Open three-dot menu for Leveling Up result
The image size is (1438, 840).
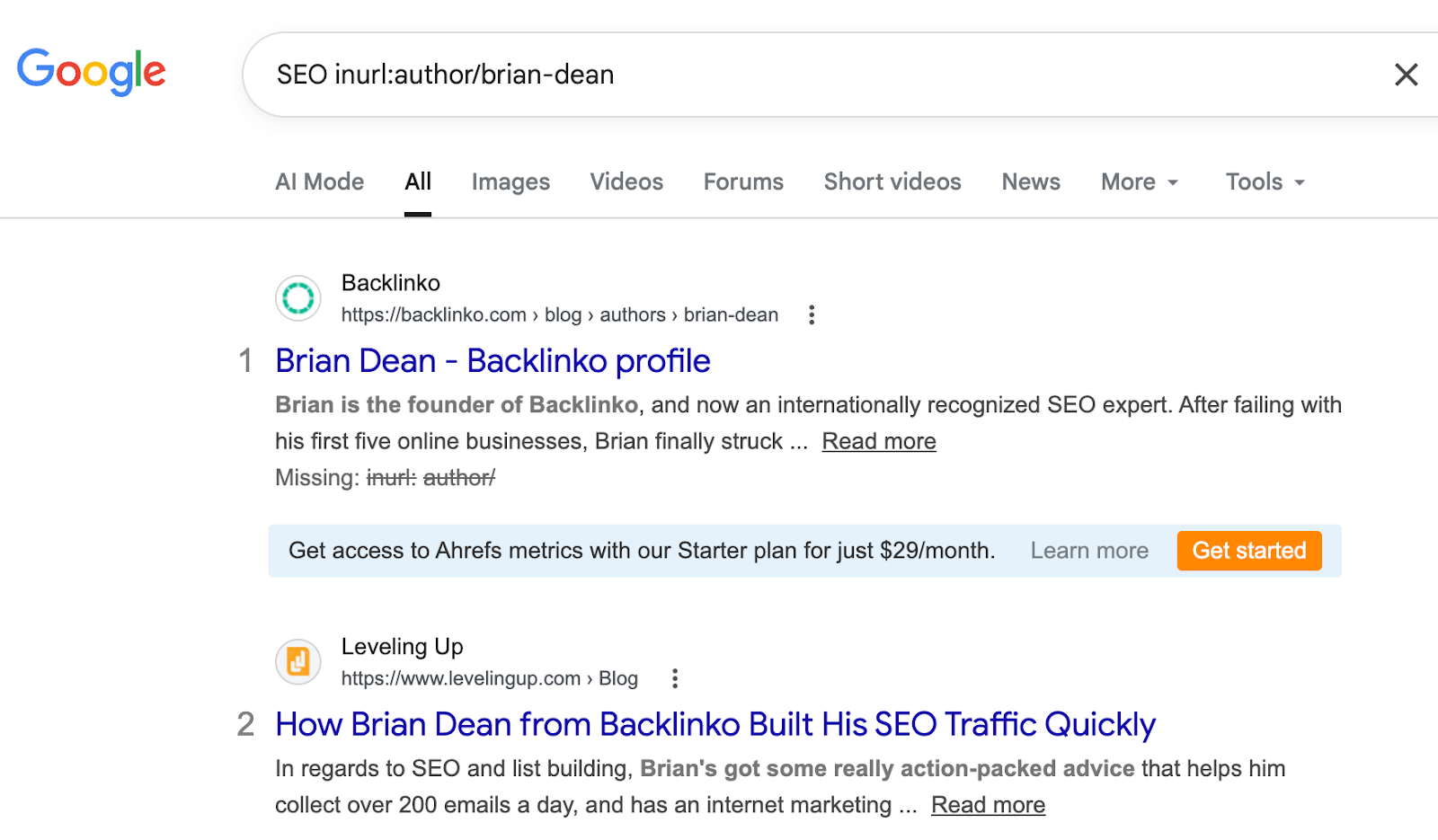(675, 679)
